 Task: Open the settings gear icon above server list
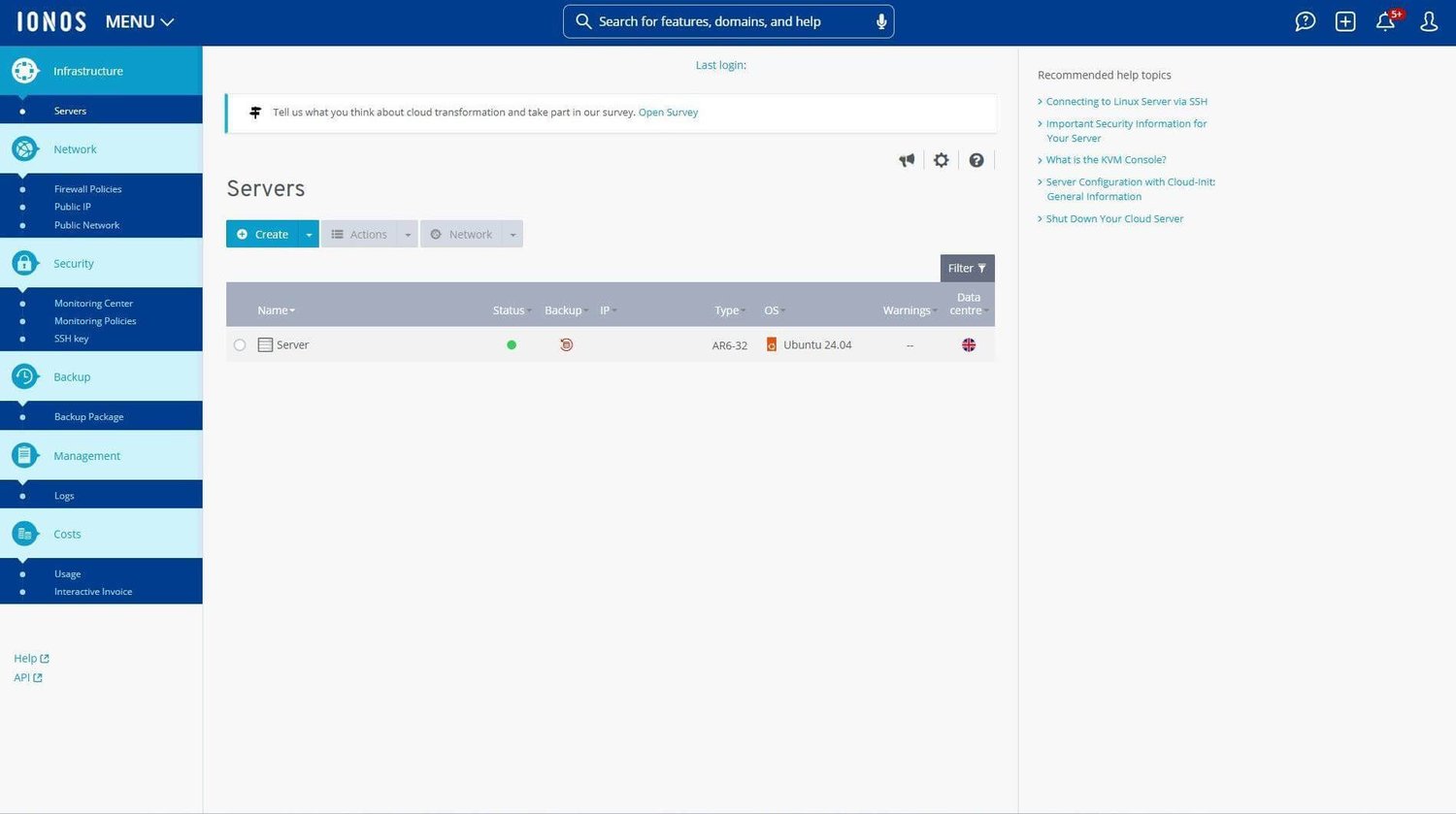click(x=942, y=160)
